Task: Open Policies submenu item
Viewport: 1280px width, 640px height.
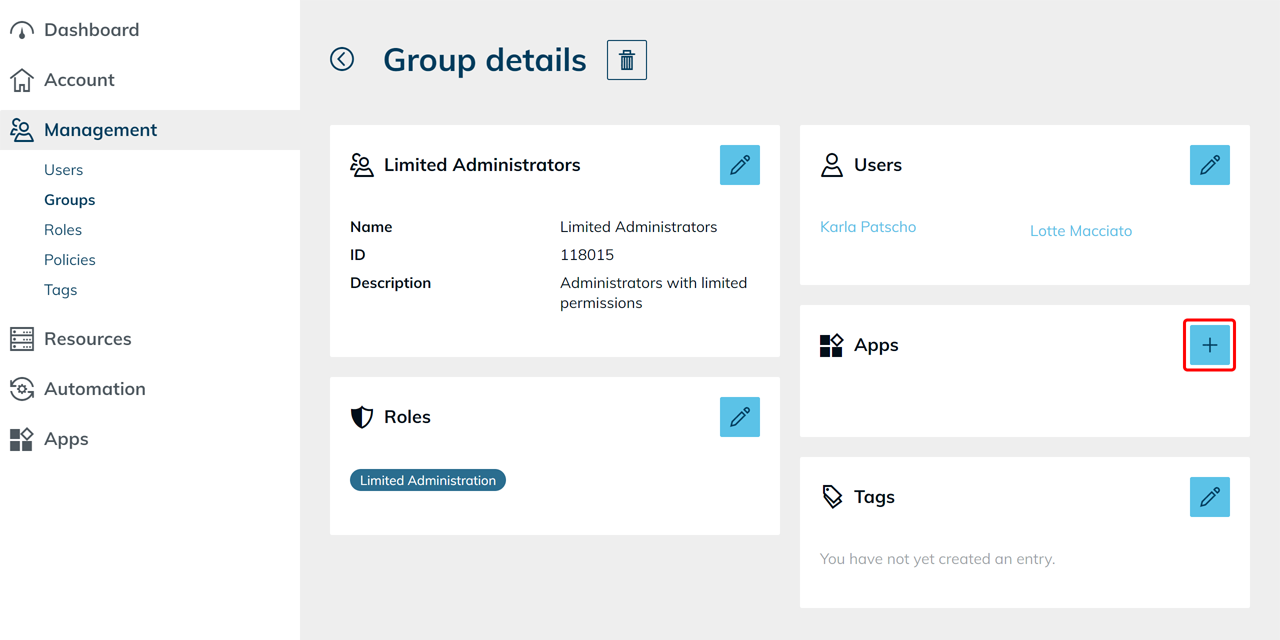Action: point(70,260)
